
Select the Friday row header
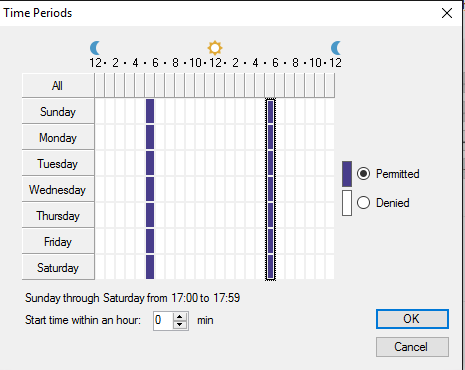(x=58, y=242)
